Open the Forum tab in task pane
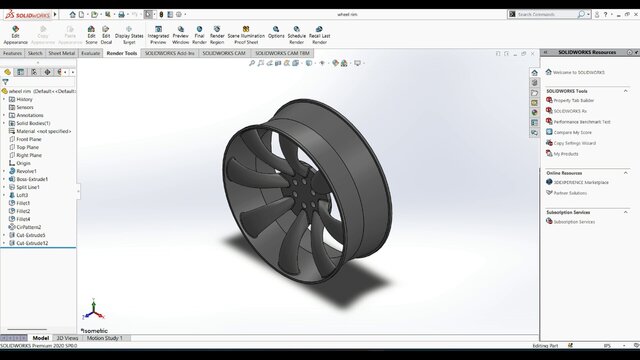 pyautogui.click(x=534, y=133)
